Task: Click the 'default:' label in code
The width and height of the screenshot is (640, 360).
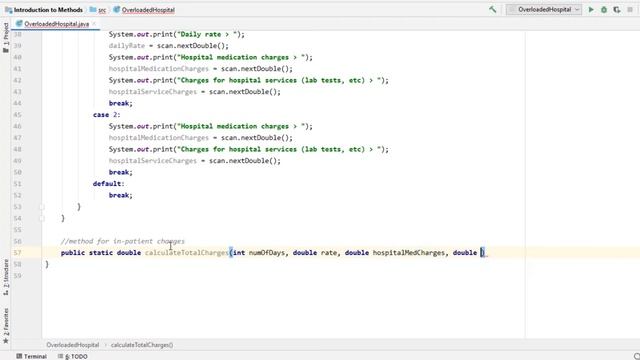Action: coord(108,184)
